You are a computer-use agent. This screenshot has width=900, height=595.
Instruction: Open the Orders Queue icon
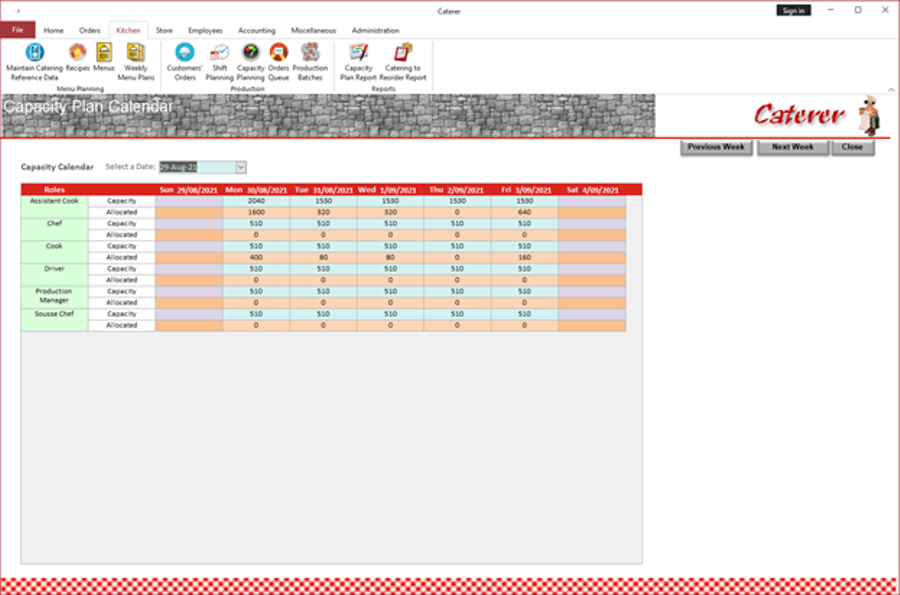(278, 62)
